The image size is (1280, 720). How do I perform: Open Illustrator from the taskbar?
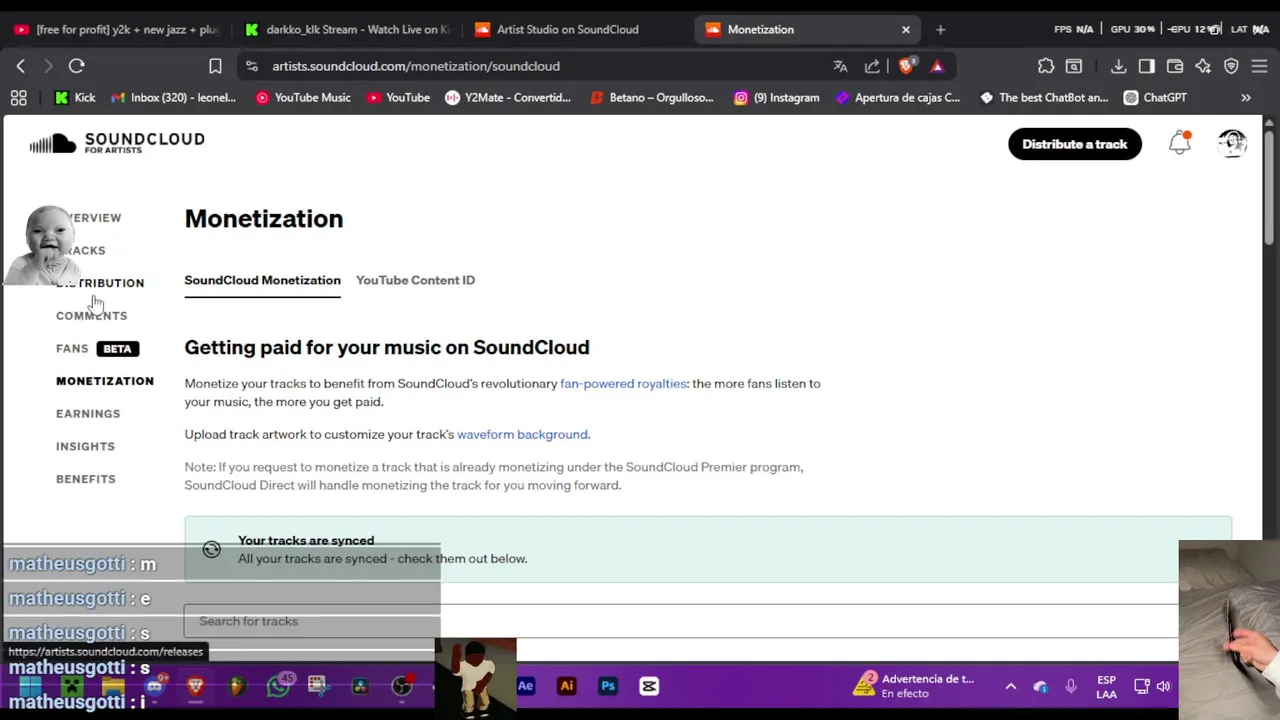(x=566, y=686)
